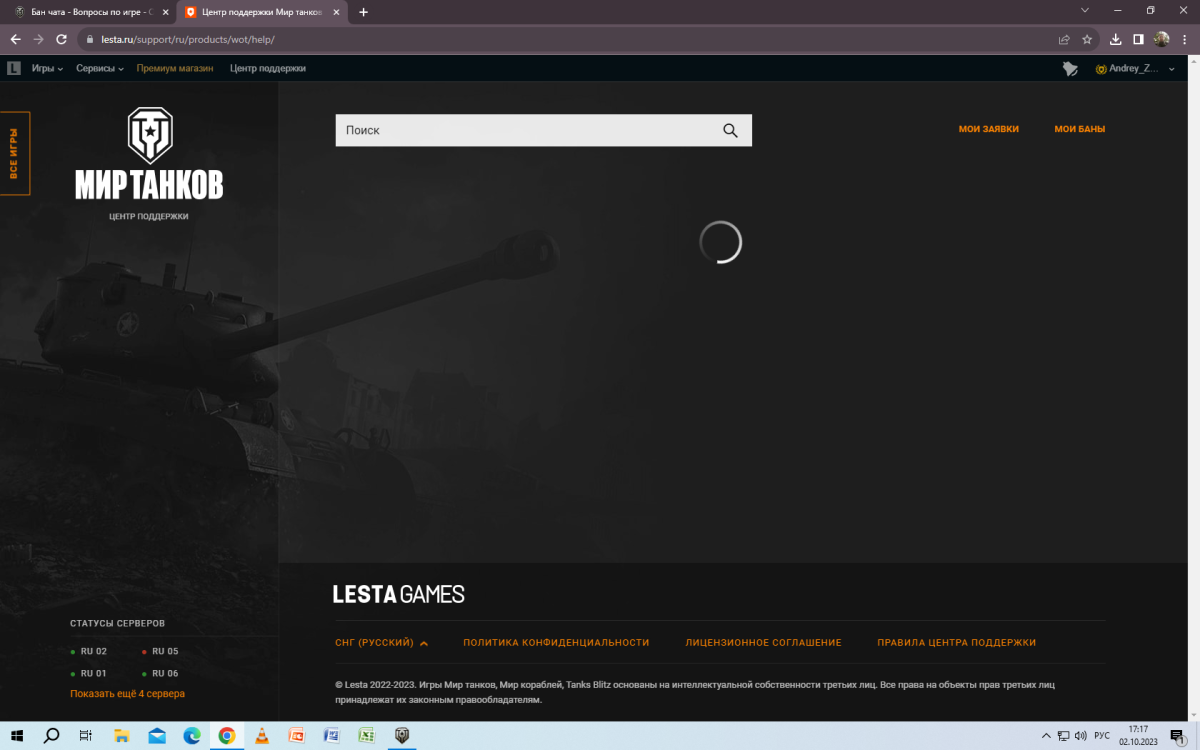The width and height of the screenshot is (1200, 750).
Task: Reload the page with the refresh icon
Action: pos(61,40)
